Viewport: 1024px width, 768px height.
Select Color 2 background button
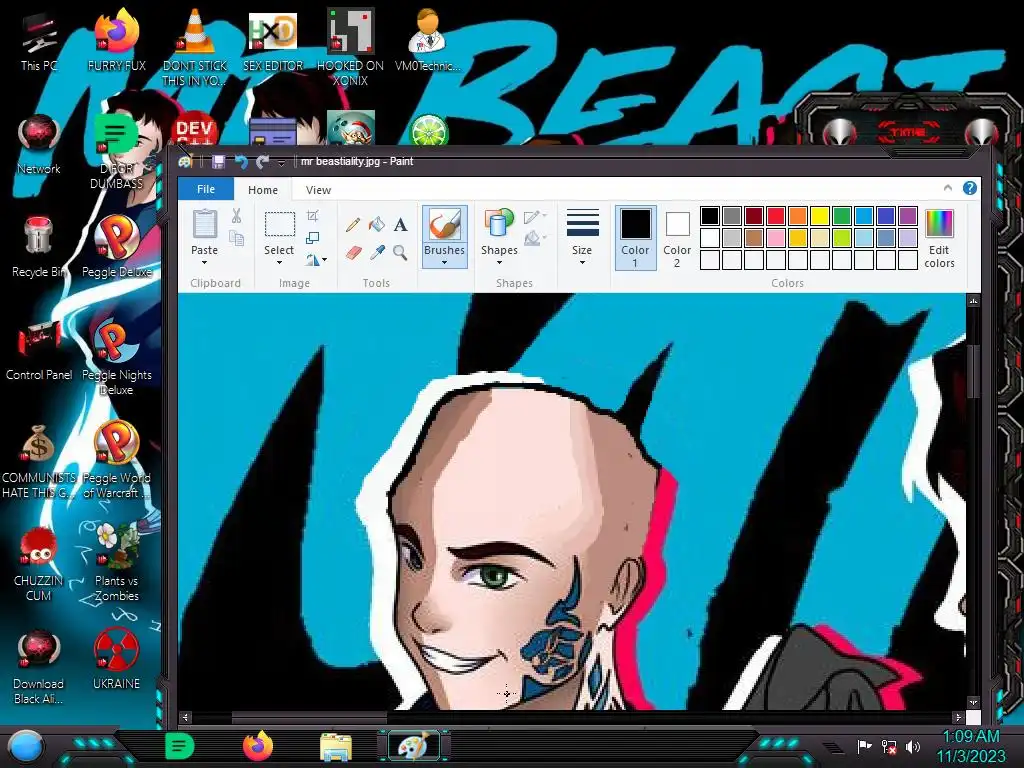677,238
